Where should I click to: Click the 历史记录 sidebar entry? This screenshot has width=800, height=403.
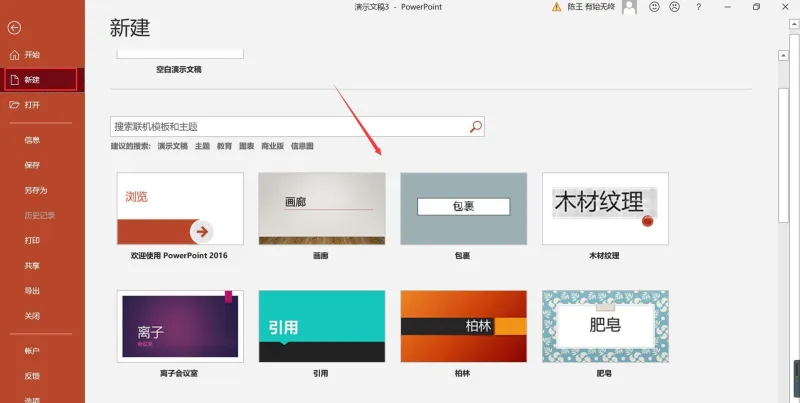[39, 215]
